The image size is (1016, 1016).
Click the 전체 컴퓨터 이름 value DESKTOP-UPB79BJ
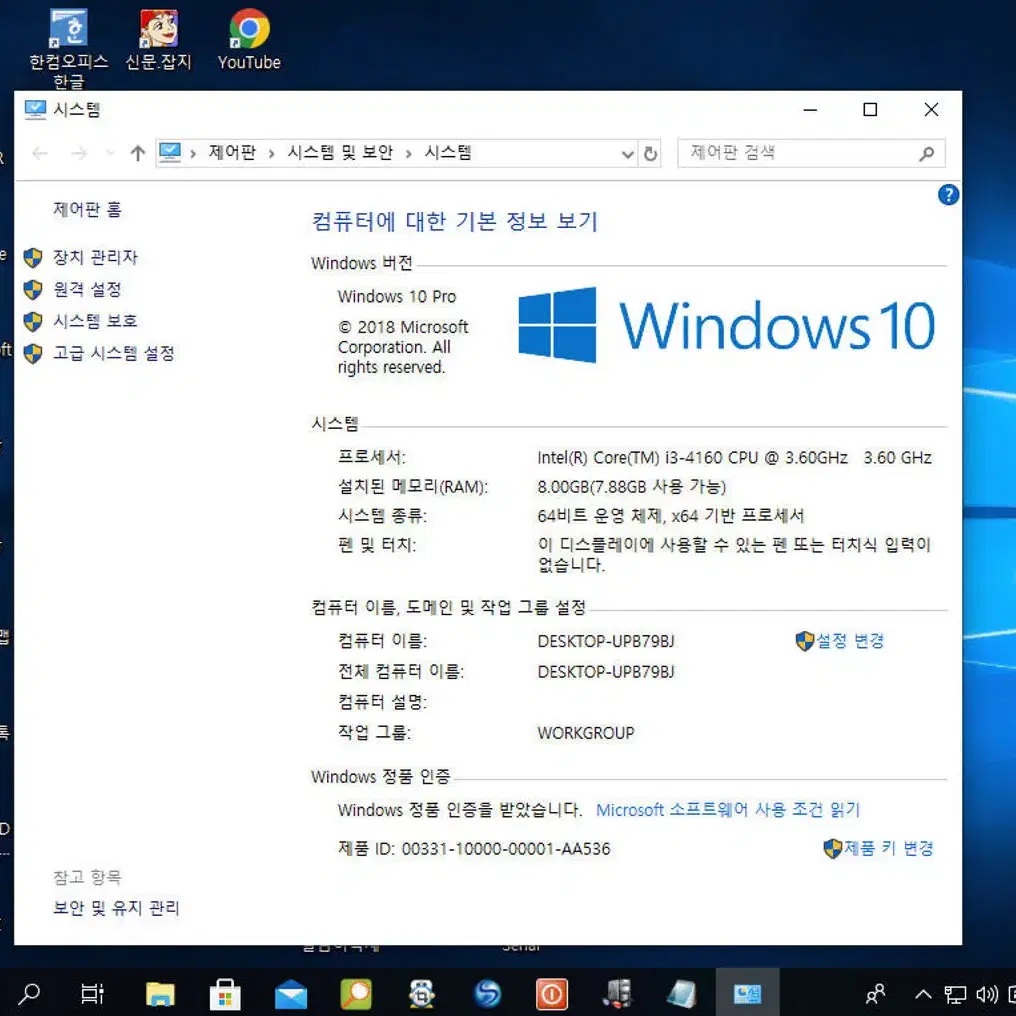(x=606, y=672)
